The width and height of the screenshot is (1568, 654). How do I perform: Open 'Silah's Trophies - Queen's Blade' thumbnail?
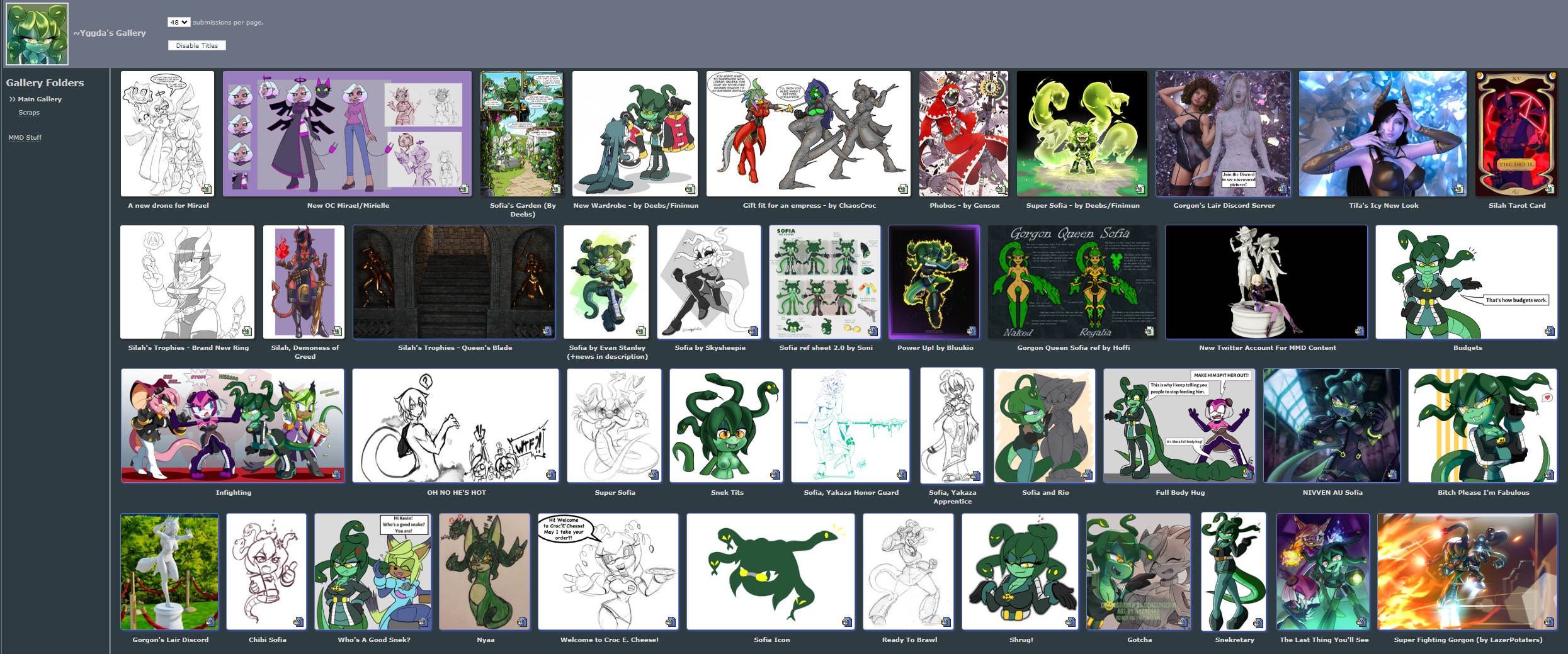pos(454,282)
